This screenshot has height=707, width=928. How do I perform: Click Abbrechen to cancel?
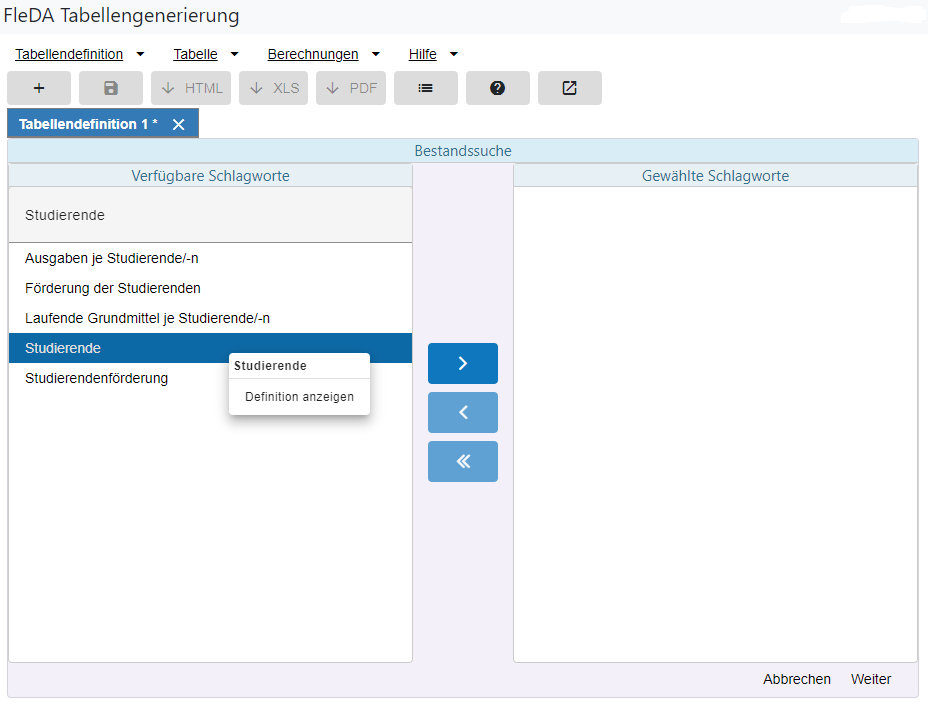pos(796,679)
